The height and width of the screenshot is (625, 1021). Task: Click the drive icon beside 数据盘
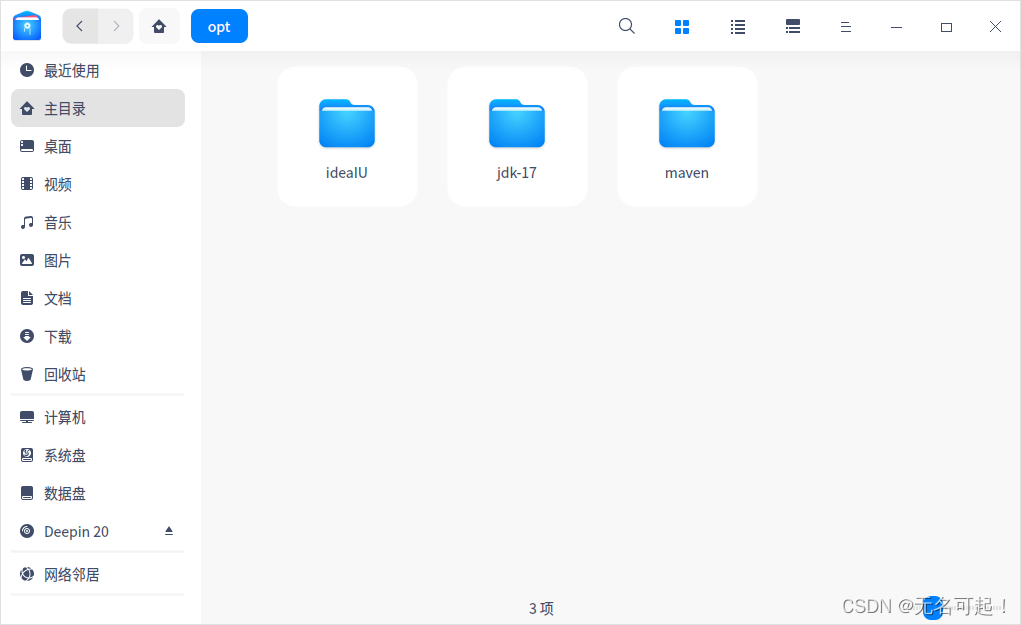tap(27, 493)
